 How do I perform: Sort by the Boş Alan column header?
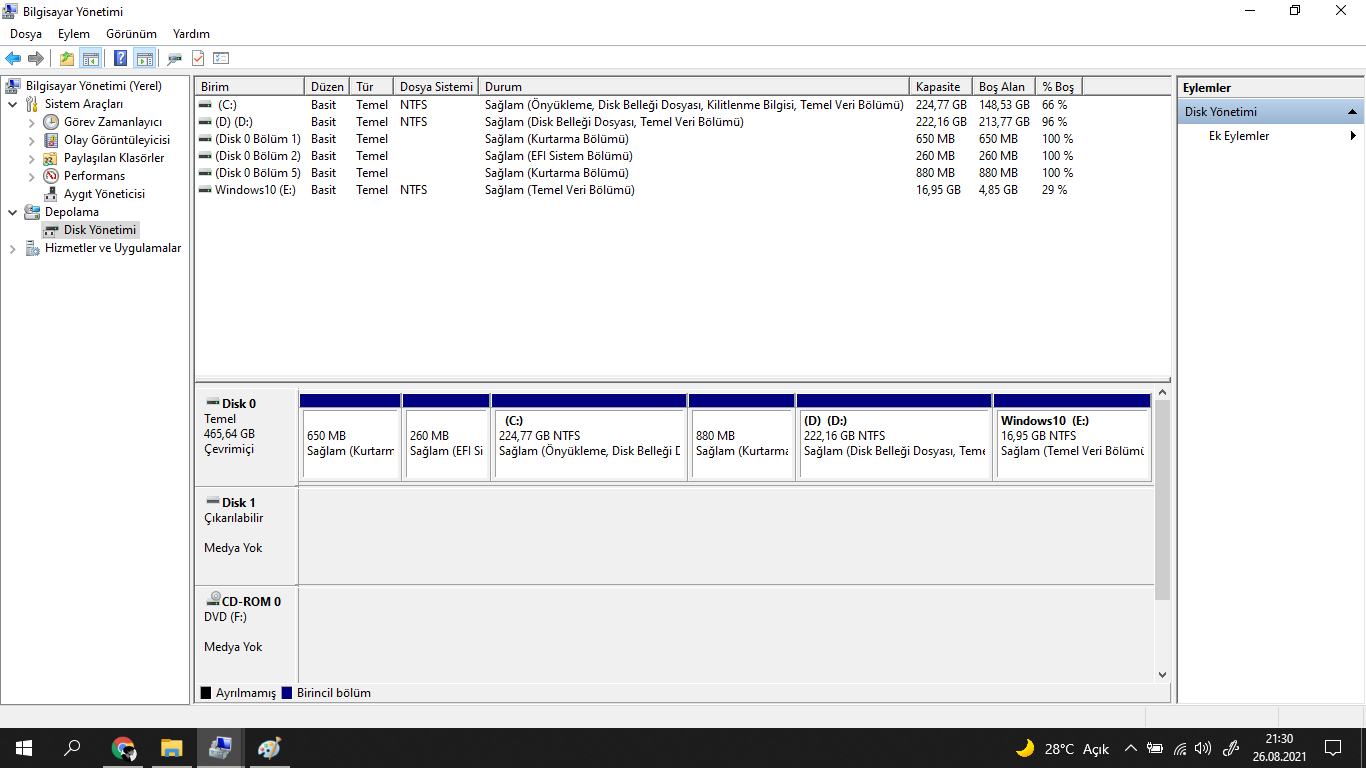coord(1004,87)
